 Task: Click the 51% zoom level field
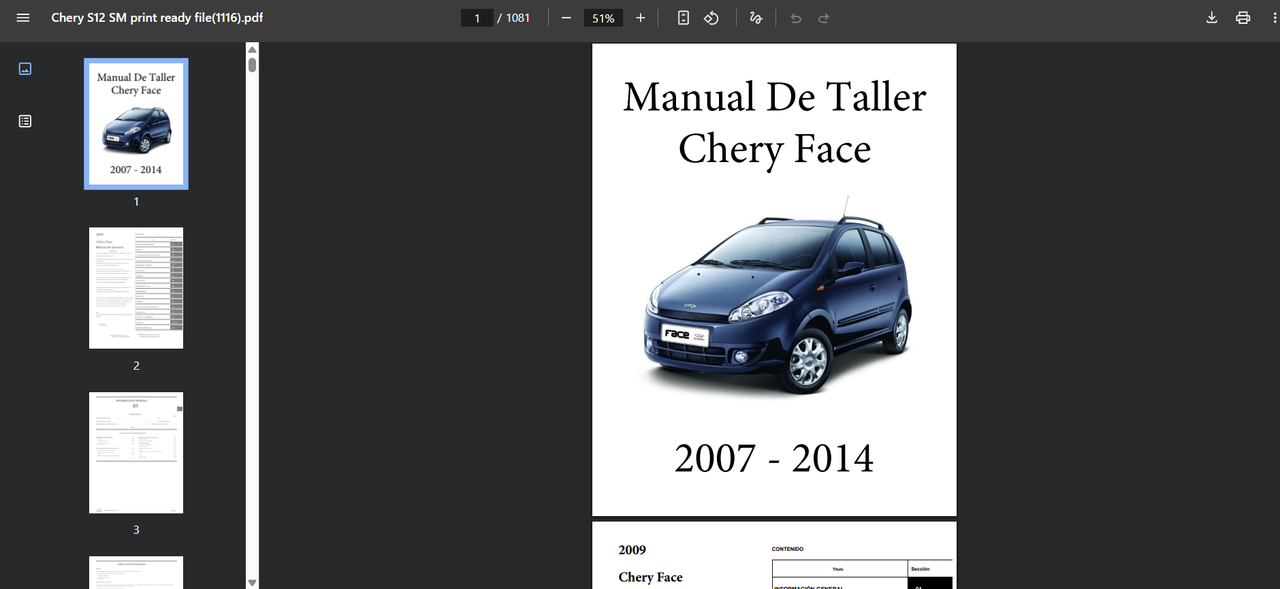point(603,18)
